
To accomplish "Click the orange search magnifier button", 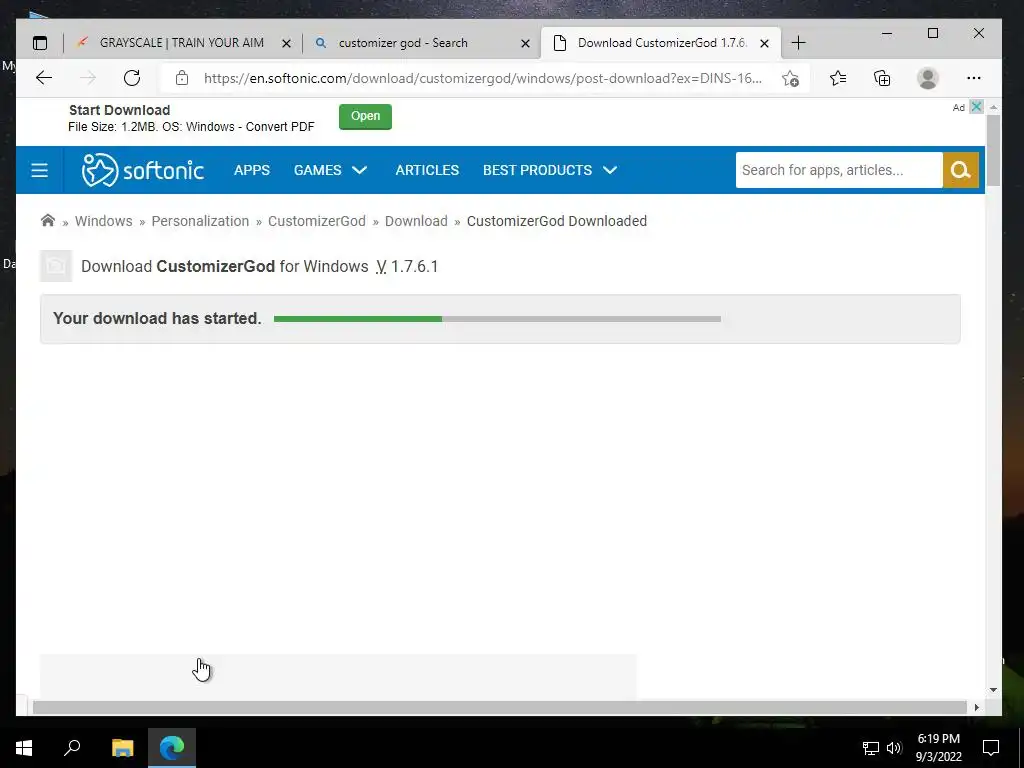I will 961,170.
